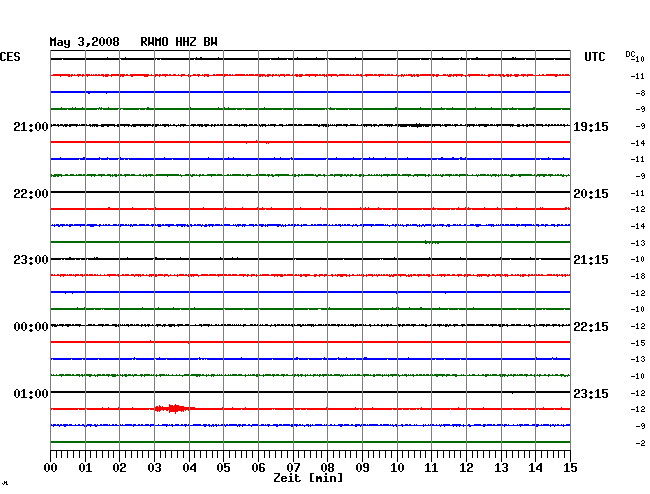
Task: Click minute 09 on the time axis
Action: (x=362, y=468)
